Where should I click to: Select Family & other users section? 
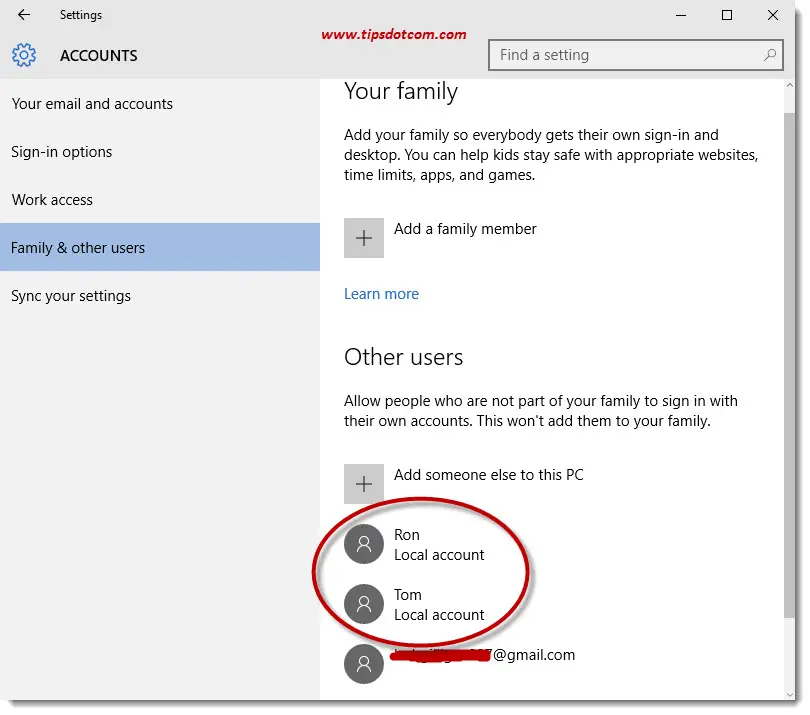(160, 247)
